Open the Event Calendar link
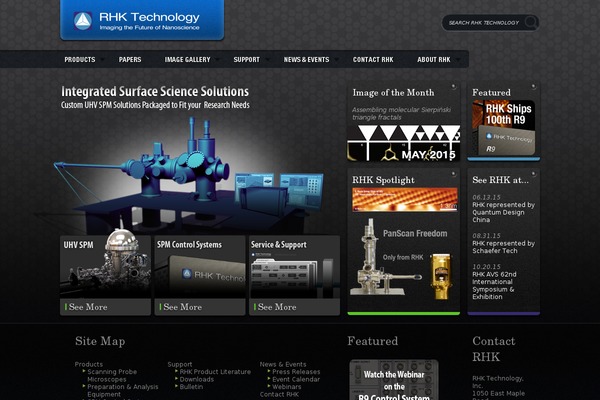The image size is (600, 400). click(x=296, y=379)
